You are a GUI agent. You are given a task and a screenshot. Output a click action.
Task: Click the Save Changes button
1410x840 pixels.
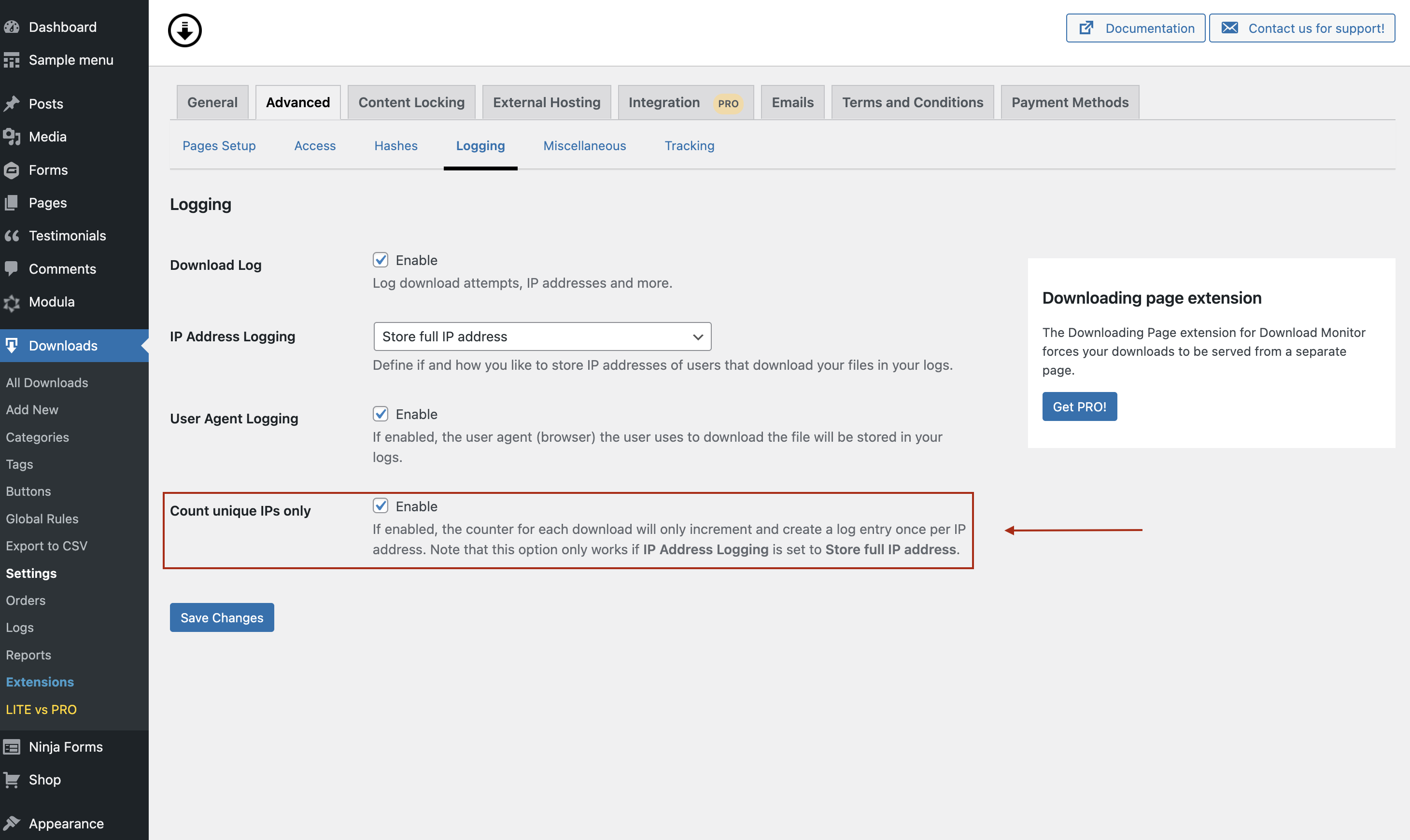222,617
